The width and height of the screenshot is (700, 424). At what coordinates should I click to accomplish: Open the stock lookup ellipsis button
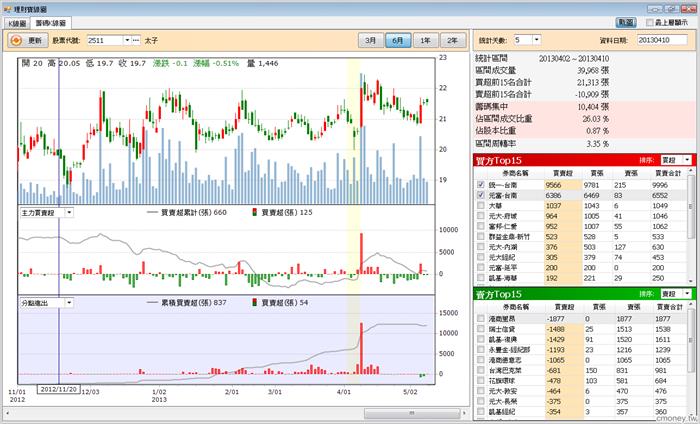(x=136, y=40)
